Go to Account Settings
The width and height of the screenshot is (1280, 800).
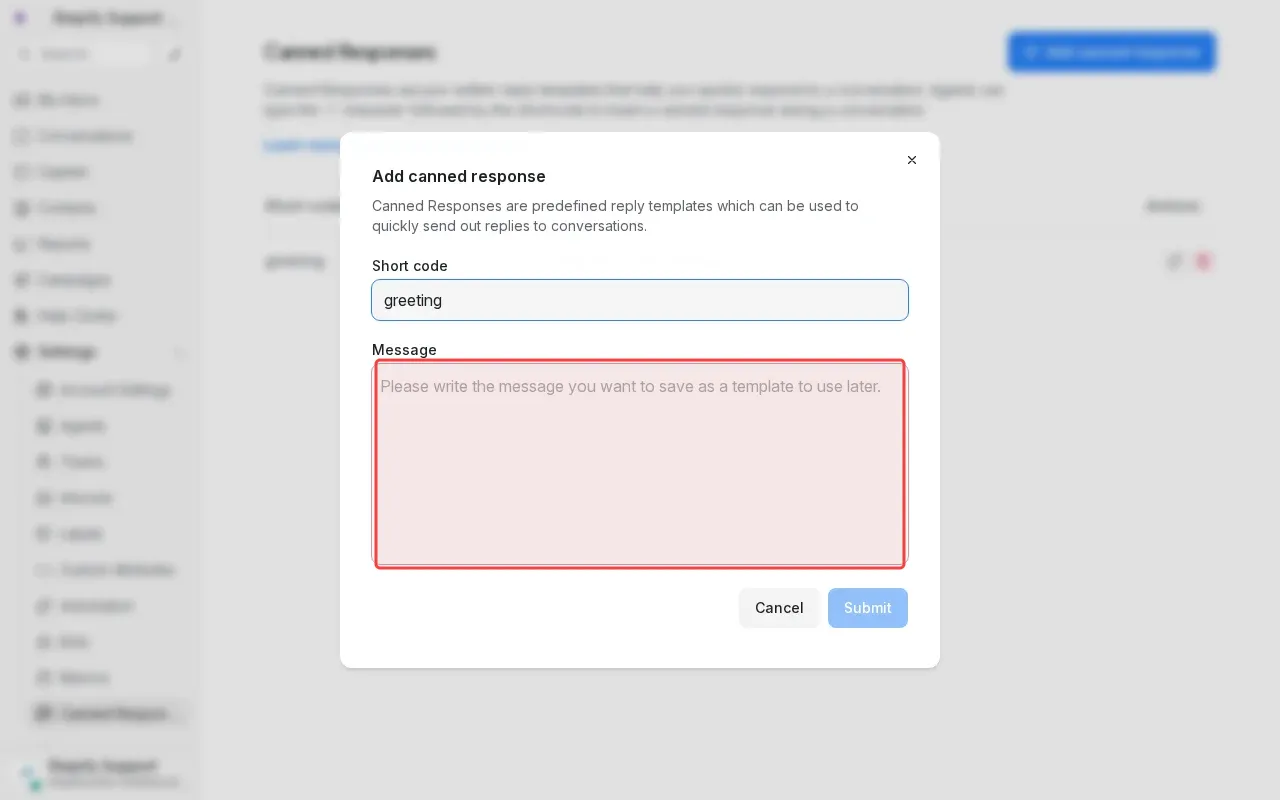[x=114, y=390]
